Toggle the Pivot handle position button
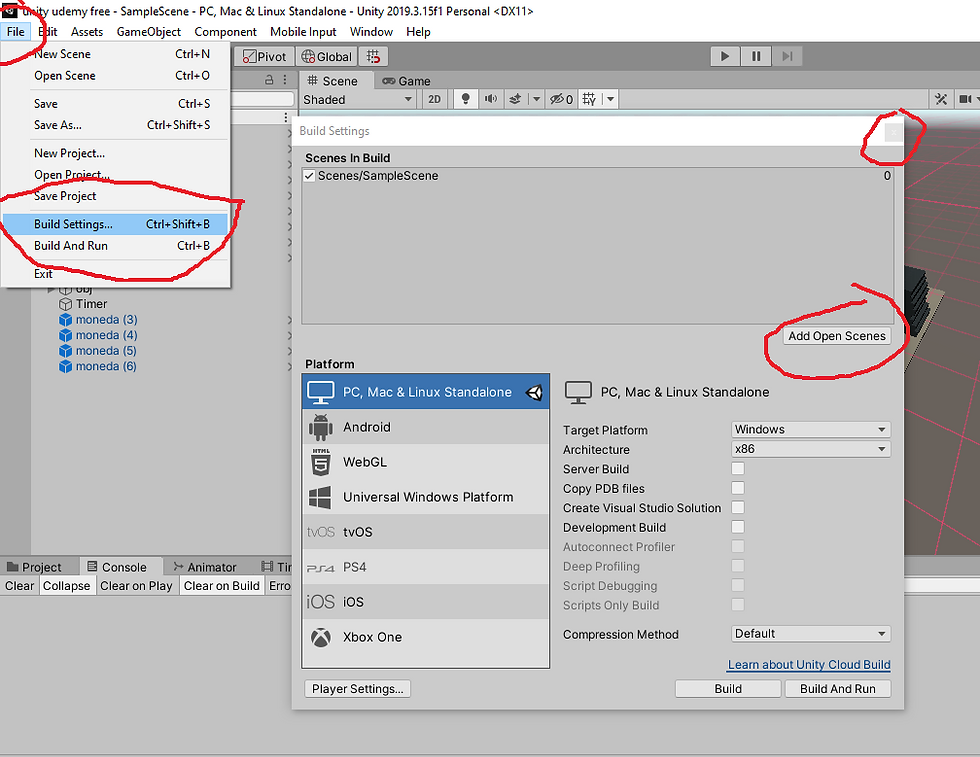This screenshot has width=980, height=757. point(264,56)
